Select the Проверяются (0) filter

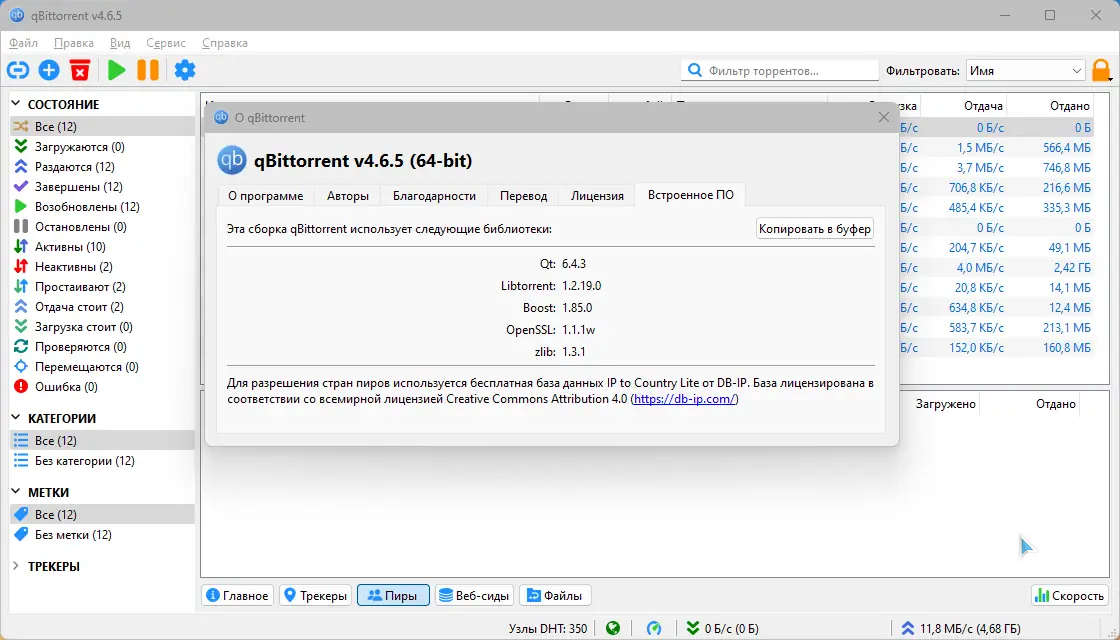tap(81, 346)
